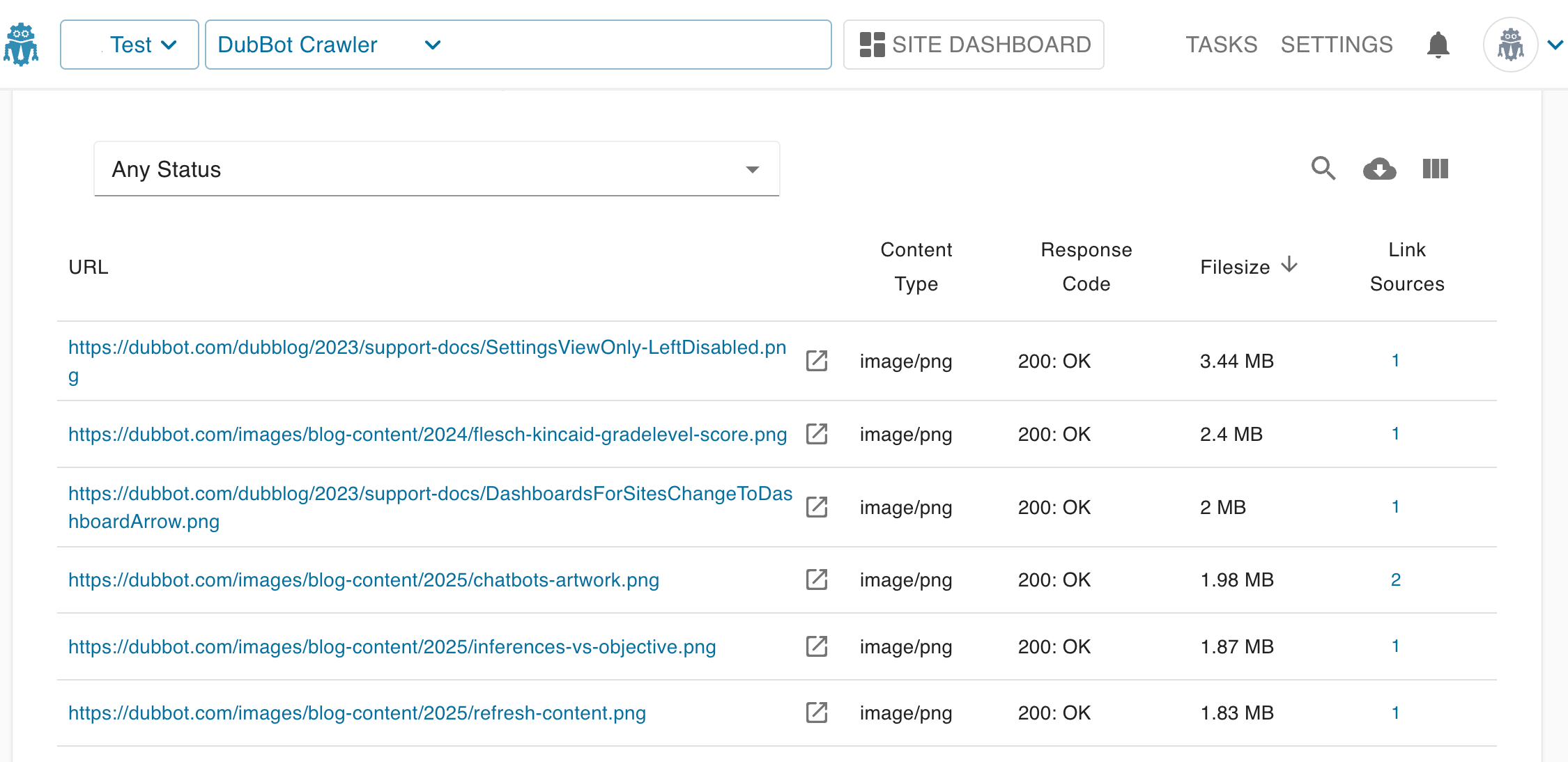Open refresh-content.png in a new tab
Image resolution: width=1568 pixels, height=762 pixels.
tap(816, 713)
